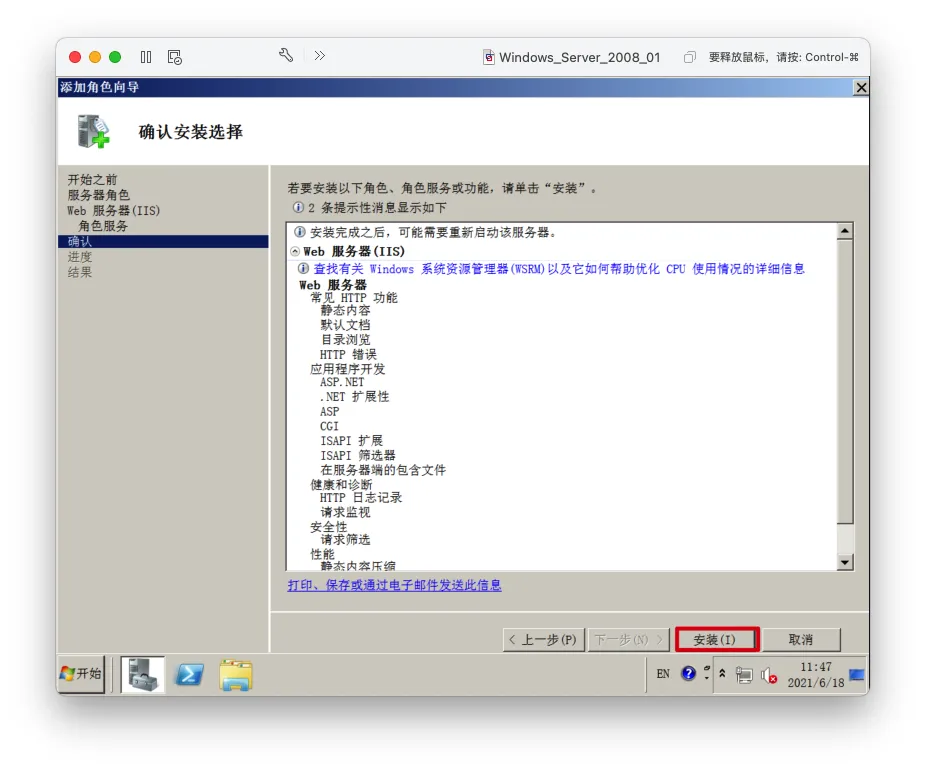
Task: Click the info icon beside "2 条提示性消息显示如下"
Action: pos(298,207)
